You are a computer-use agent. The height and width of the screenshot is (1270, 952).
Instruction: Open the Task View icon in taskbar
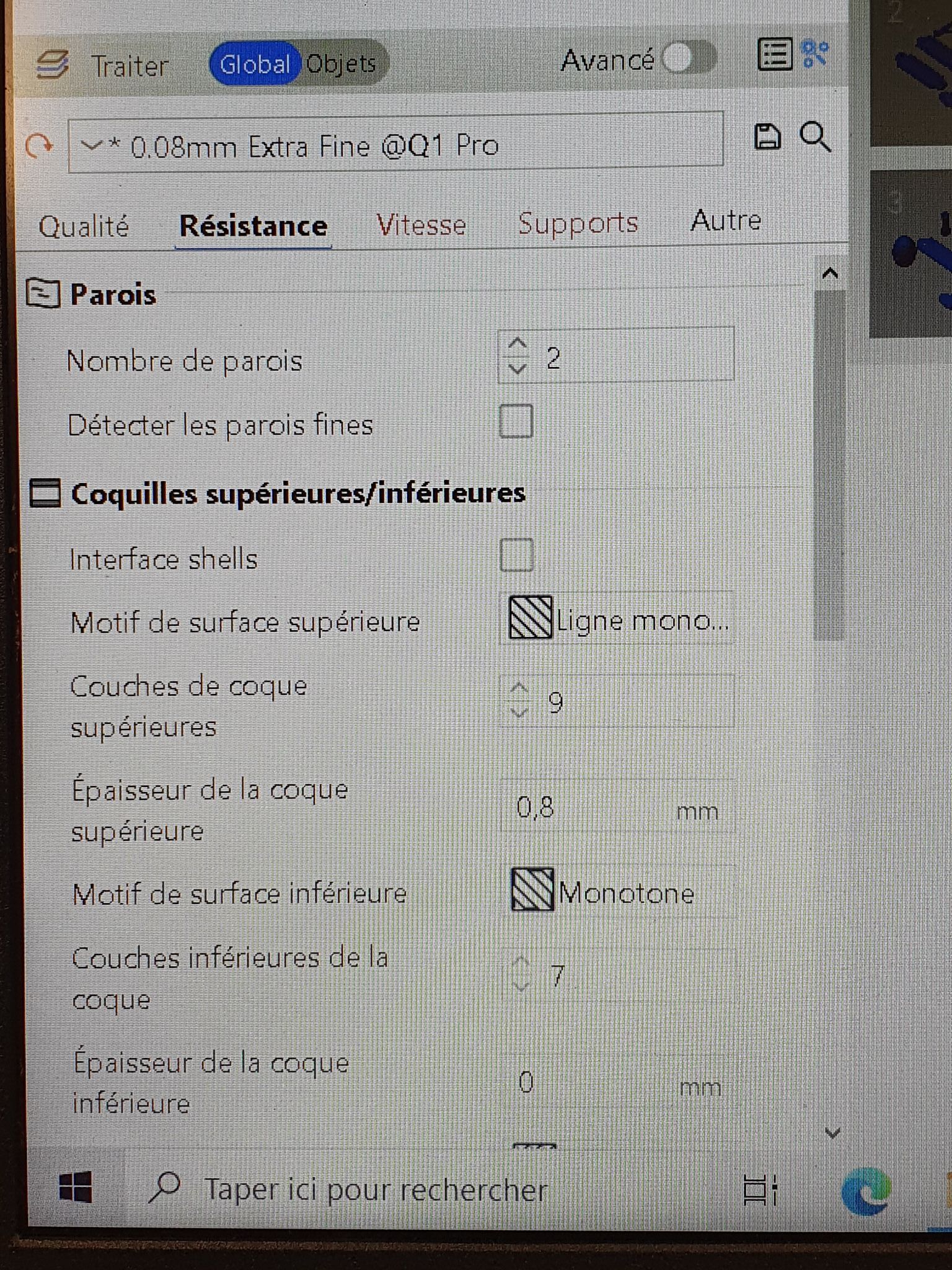[x=759, y=1189]
